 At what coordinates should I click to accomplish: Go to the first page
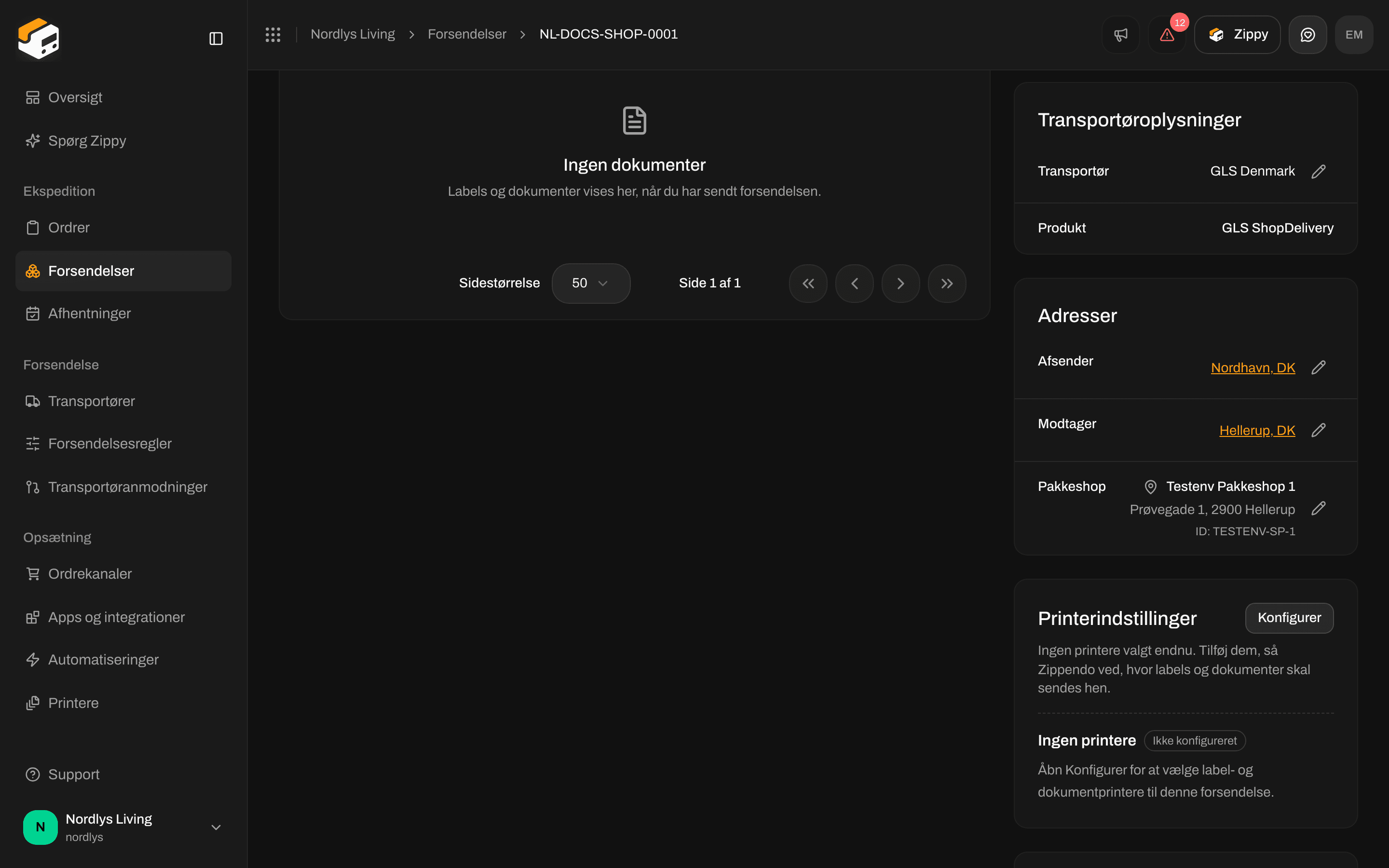808,283
